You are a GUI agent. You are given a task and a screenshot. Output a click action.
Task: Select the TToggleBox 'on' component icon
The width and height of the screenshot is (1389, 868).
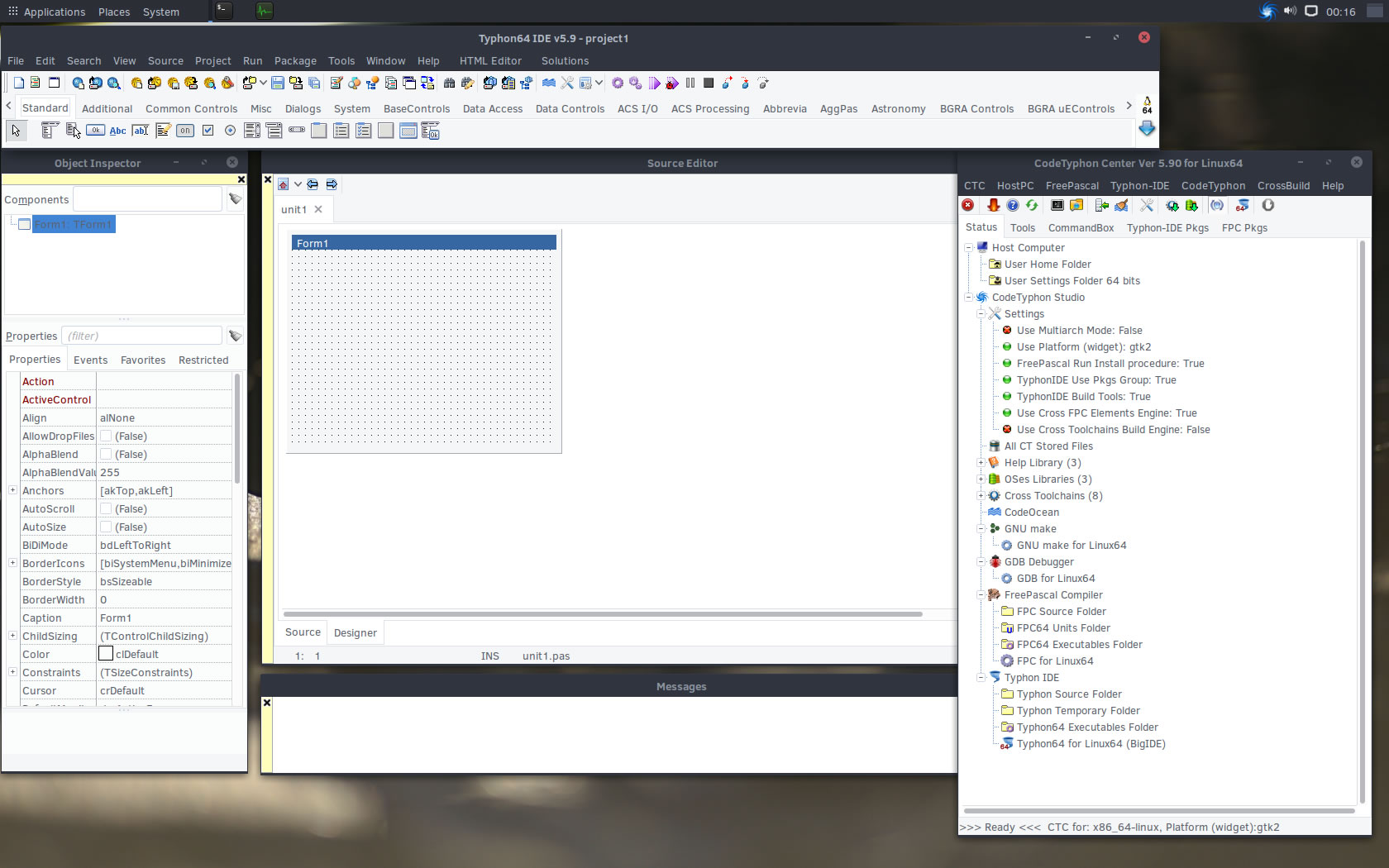185,131
